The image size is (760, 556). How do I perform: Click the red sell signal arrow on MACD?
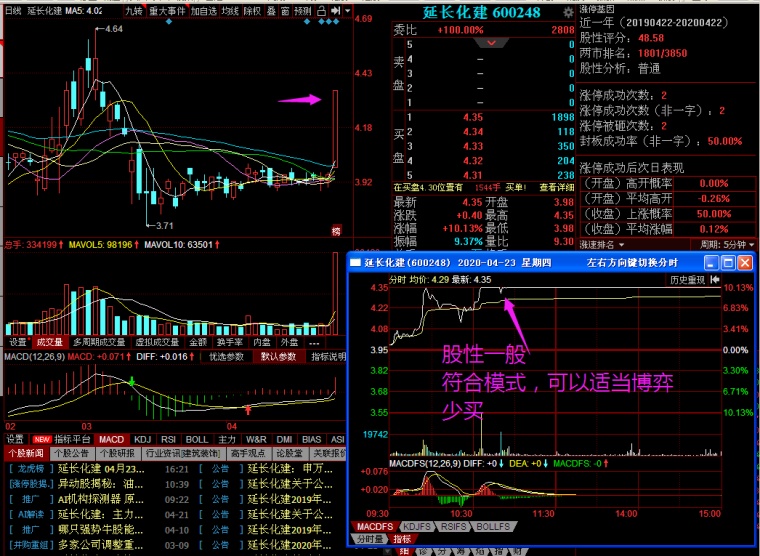(x=247, y=409)
